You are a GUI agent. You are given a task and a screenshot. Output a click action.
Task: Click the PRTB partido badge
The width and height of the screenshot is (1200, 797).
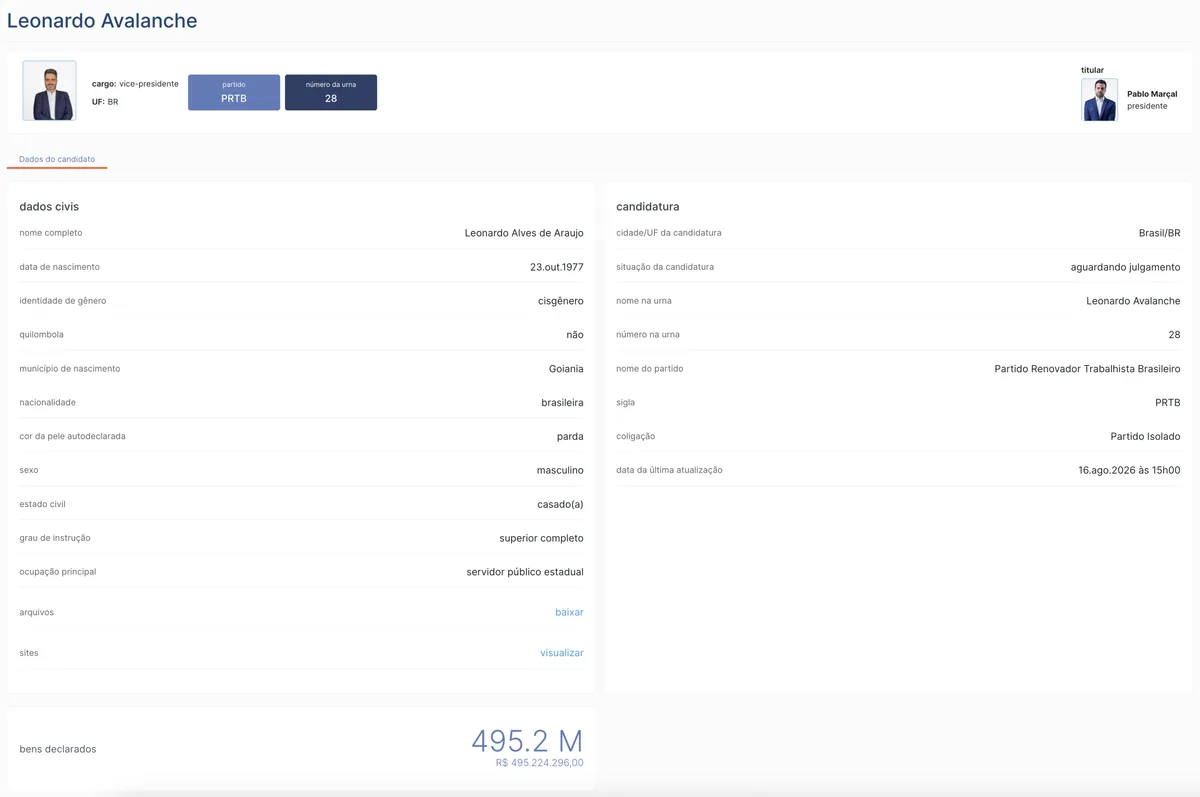click(x=234, y=92)
